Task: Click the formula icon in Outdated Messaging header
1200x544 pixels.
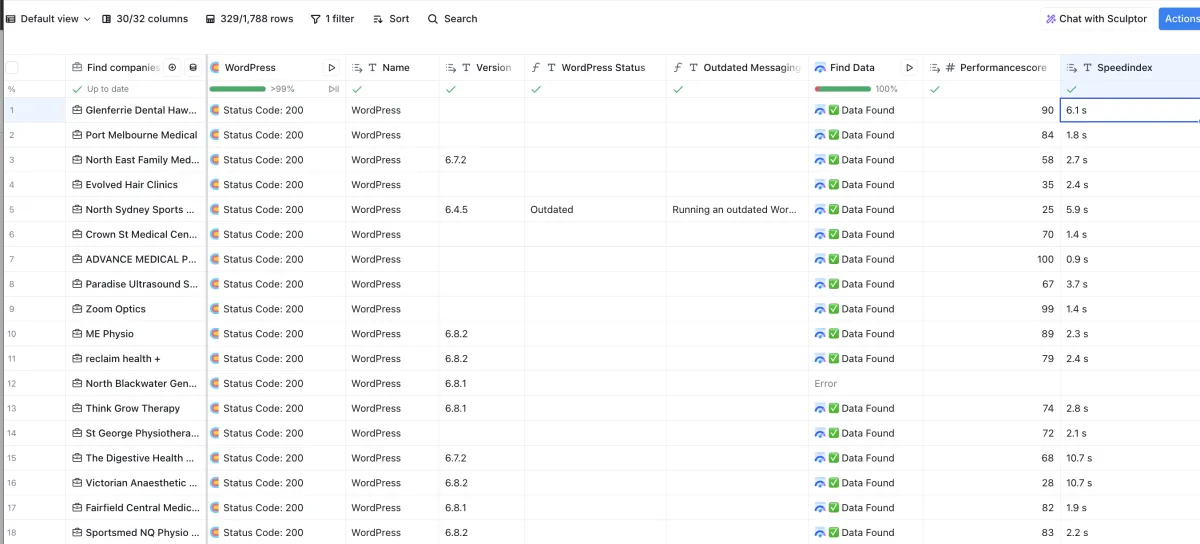Action: pos(678,68)
